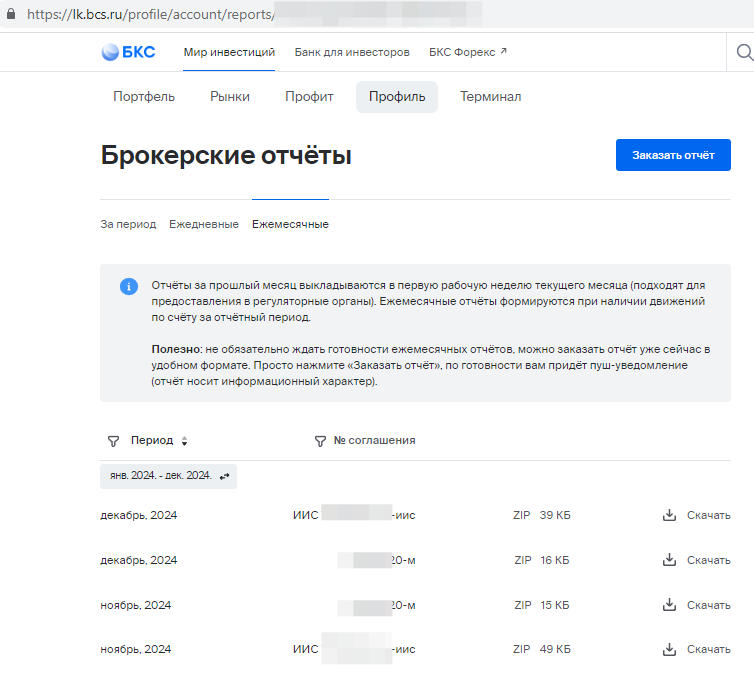Screen dimensions: 754x680
Task: Click Скачать for 16 КБ ZIP
Action: (x=708, y=560)
